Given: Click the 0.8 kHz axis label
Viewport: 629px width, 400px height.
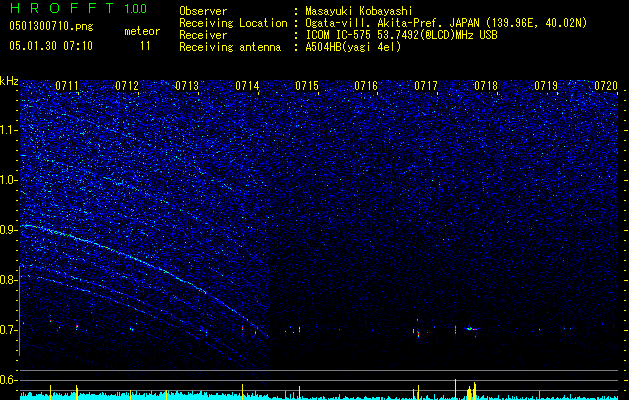Looking at the screenshot, I should click(x=8, y=280).
